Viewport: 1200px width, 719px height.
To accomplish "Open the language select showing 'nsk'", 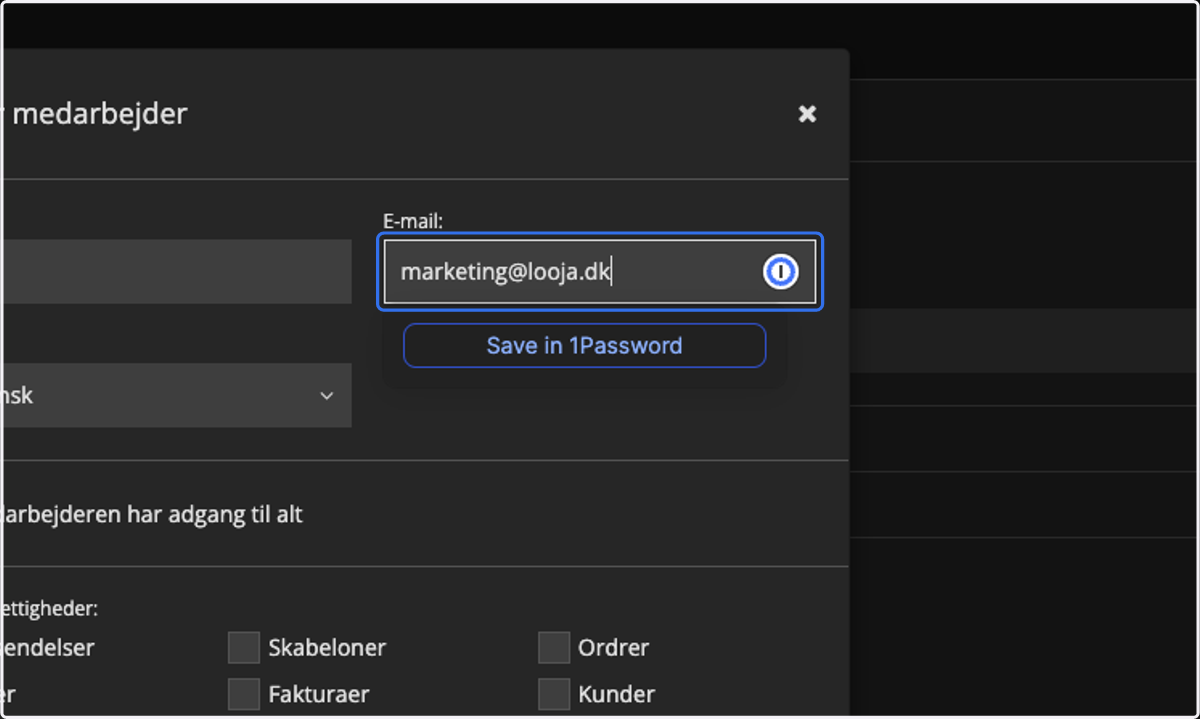I will click(175, 395).
